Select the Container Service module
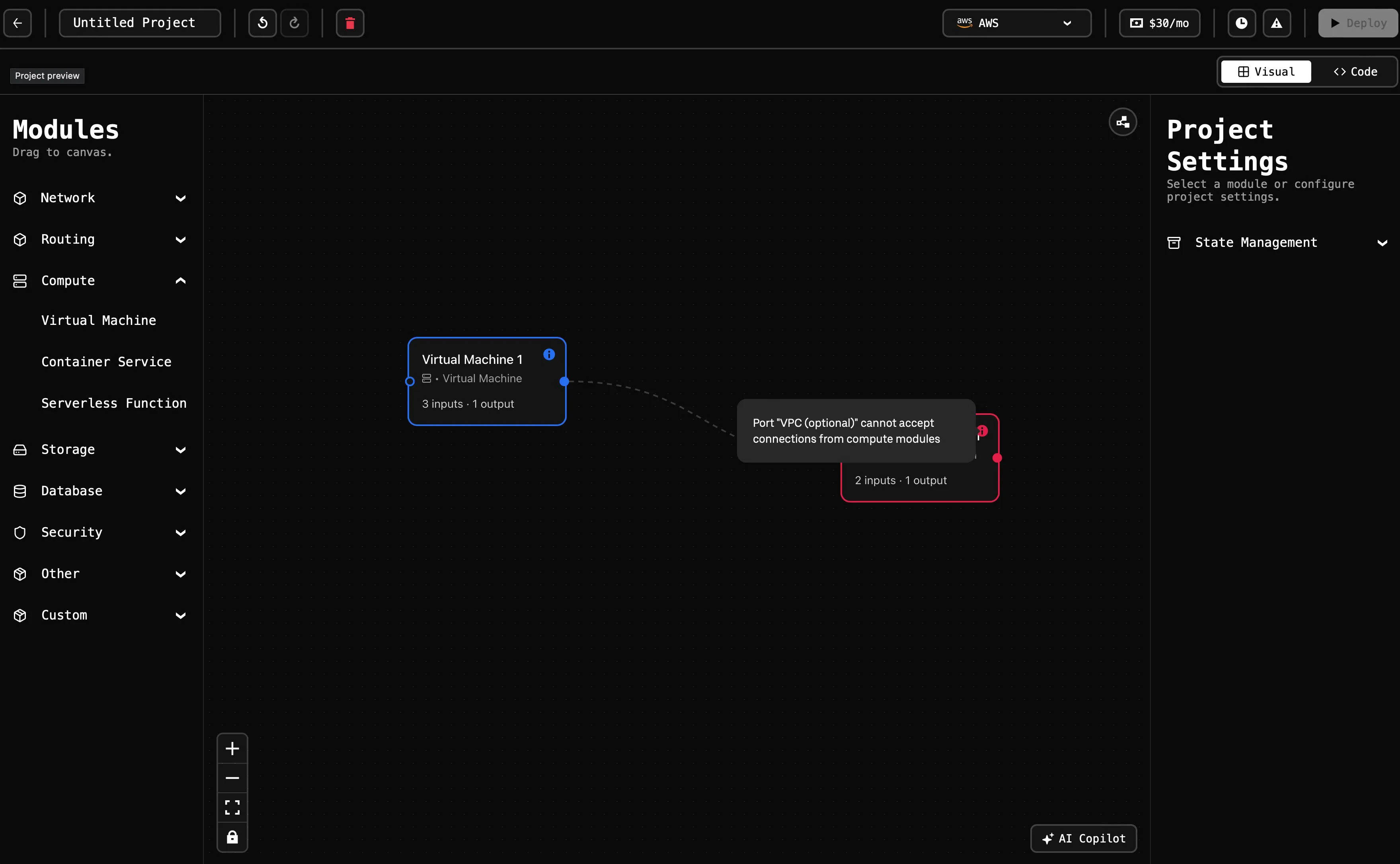 106,362
